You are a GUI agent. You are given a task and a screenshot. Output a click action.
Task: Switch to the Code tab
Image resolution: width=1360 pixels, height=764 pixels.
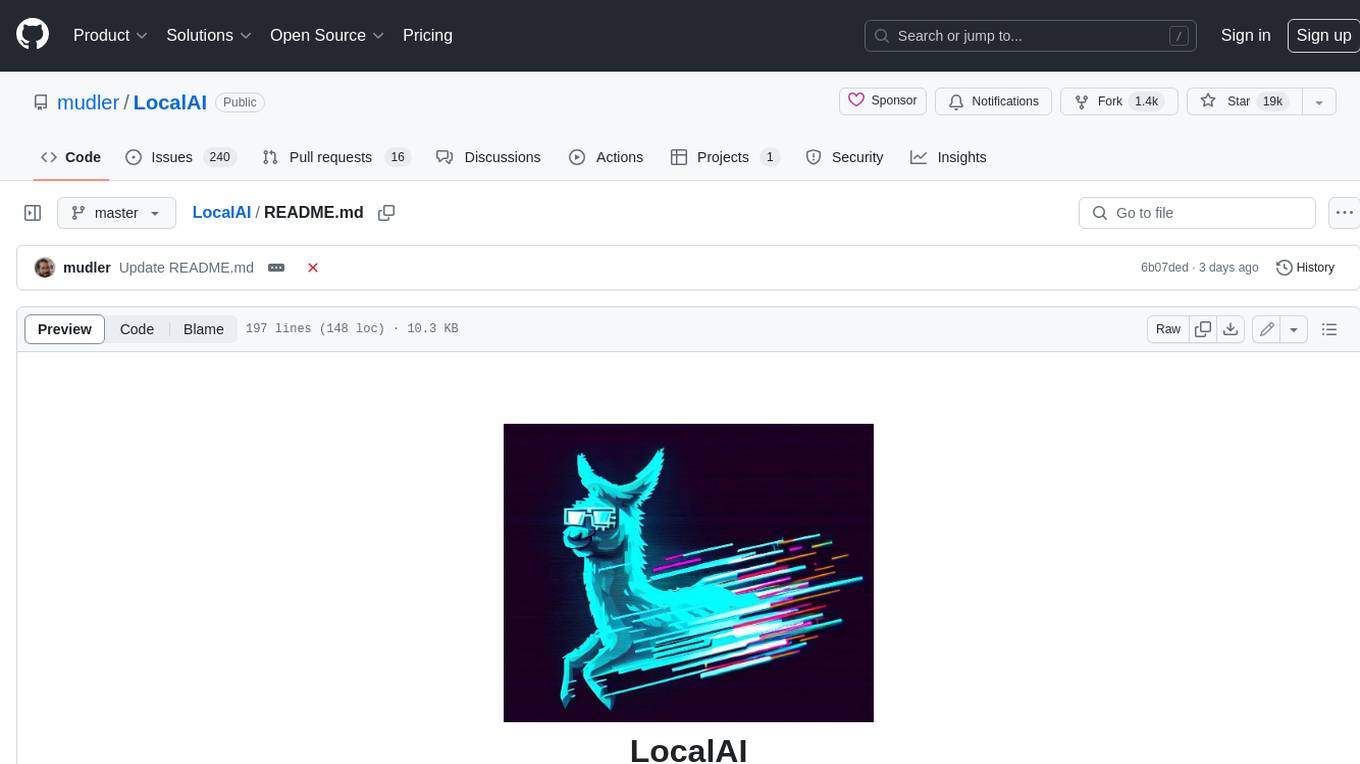pos(71,157)
